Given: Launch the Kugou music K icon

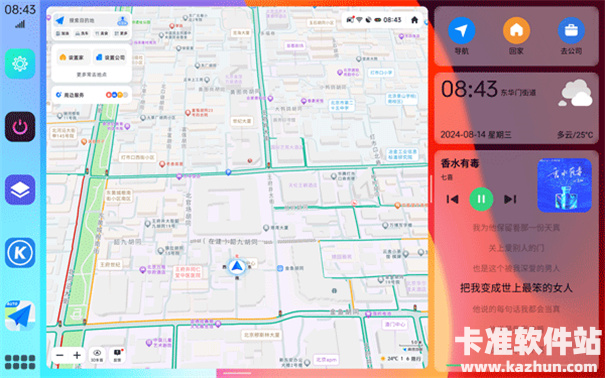Looking at the screenshot, I should click(x=20, y=253).
